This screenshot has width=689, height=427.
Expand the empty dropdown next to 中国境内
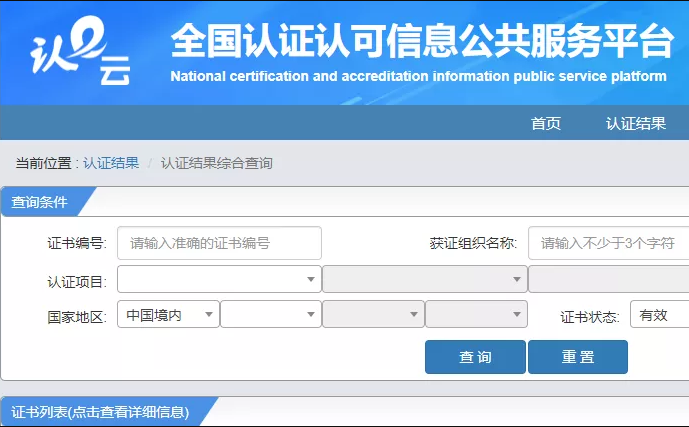pyautogui.click(x=271, y=315)
